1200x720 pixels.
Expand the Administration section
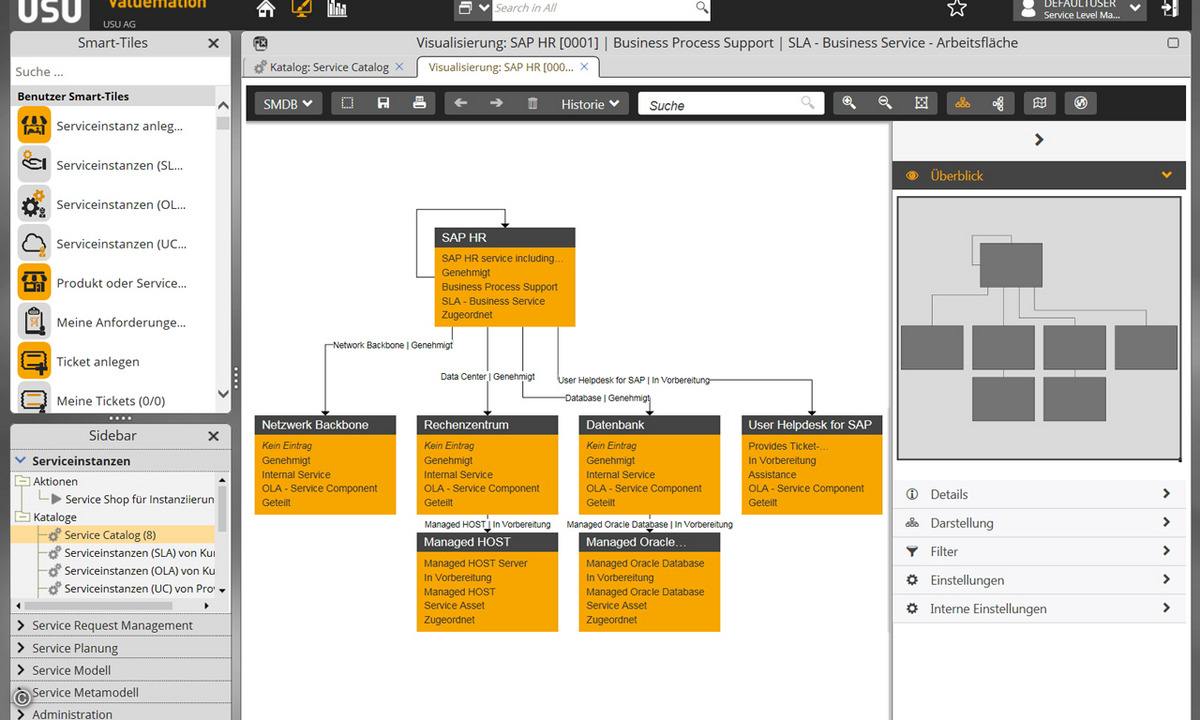point(120,714)
